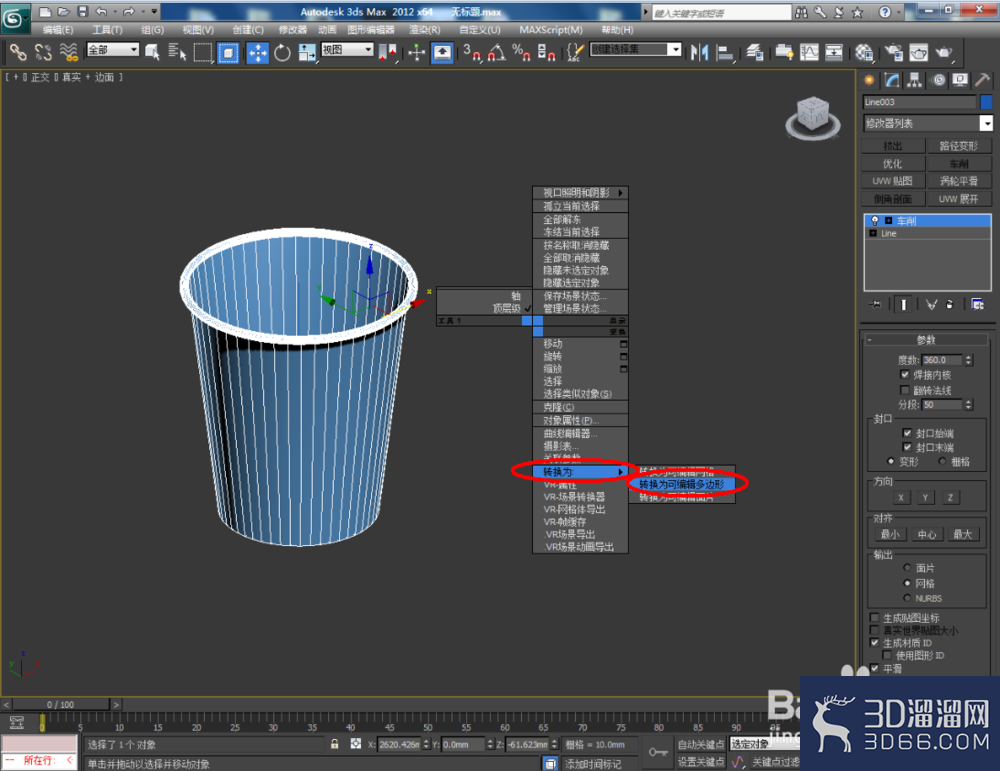This screenshot has width=1000, height=771.
Task: Open the 编辑(E) menu
Action: click(x=58, y=30)
